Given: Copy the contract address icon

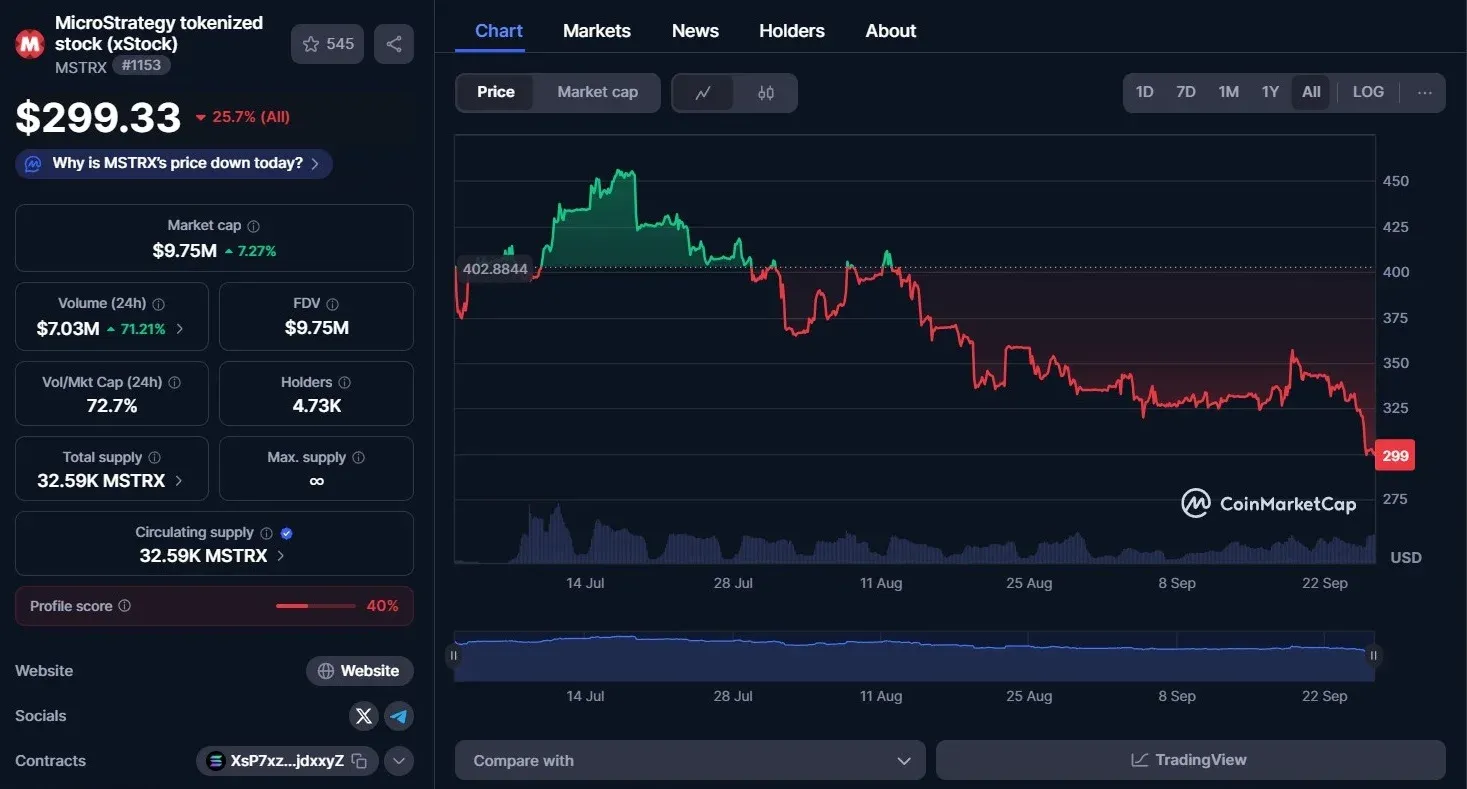Looking at the screenshot, I should (360, 761).
